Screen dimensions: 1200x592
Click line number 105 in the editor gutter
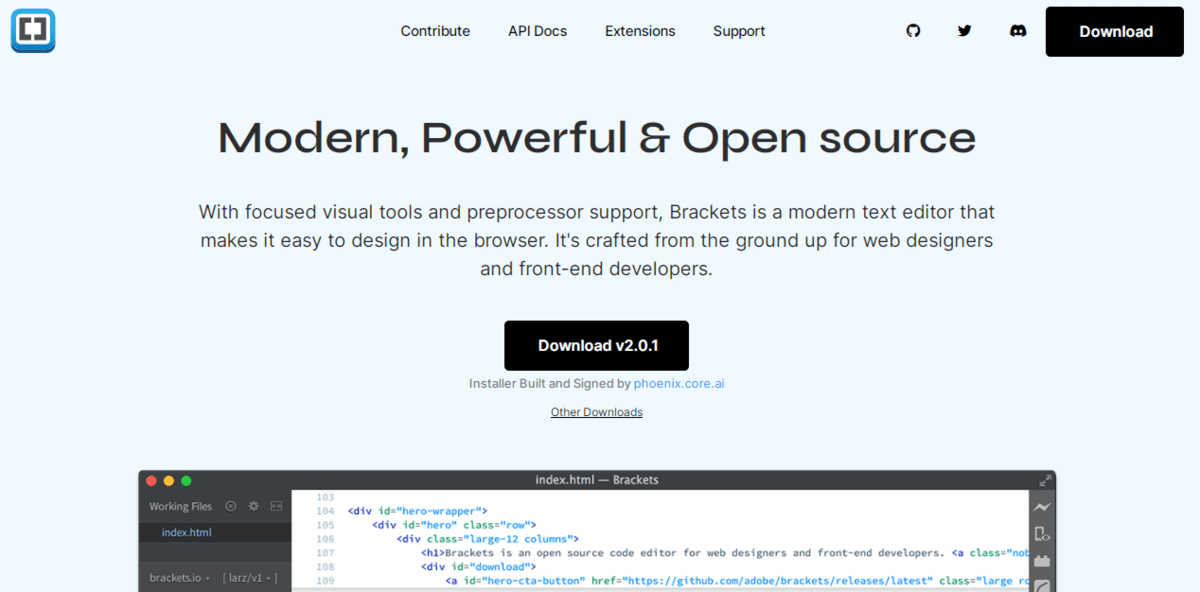pos(324,525)
